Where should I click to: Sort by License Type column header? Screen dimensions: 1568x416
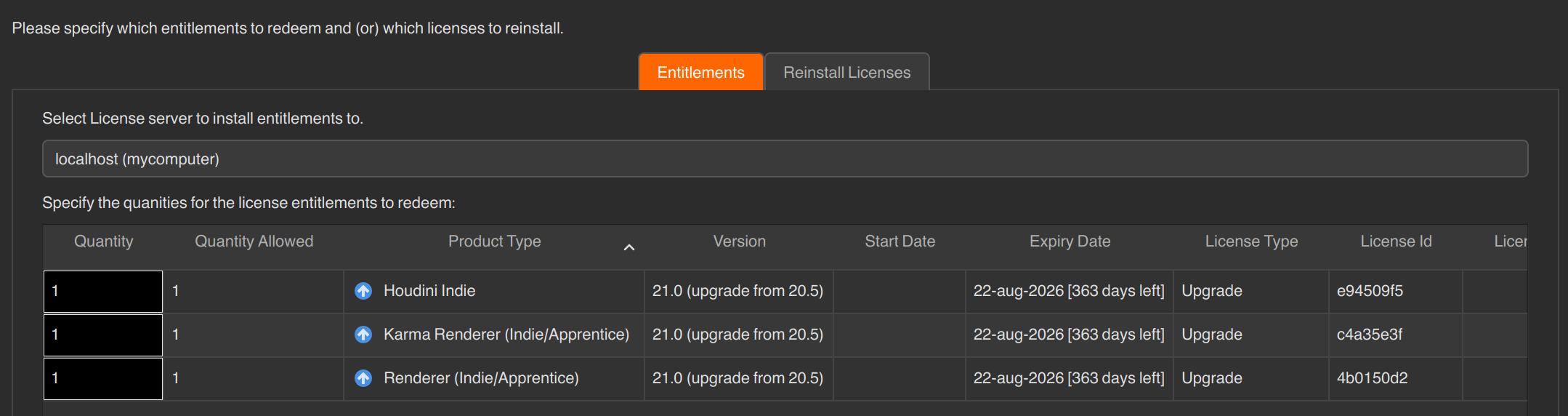click(x=1251, y=241)
